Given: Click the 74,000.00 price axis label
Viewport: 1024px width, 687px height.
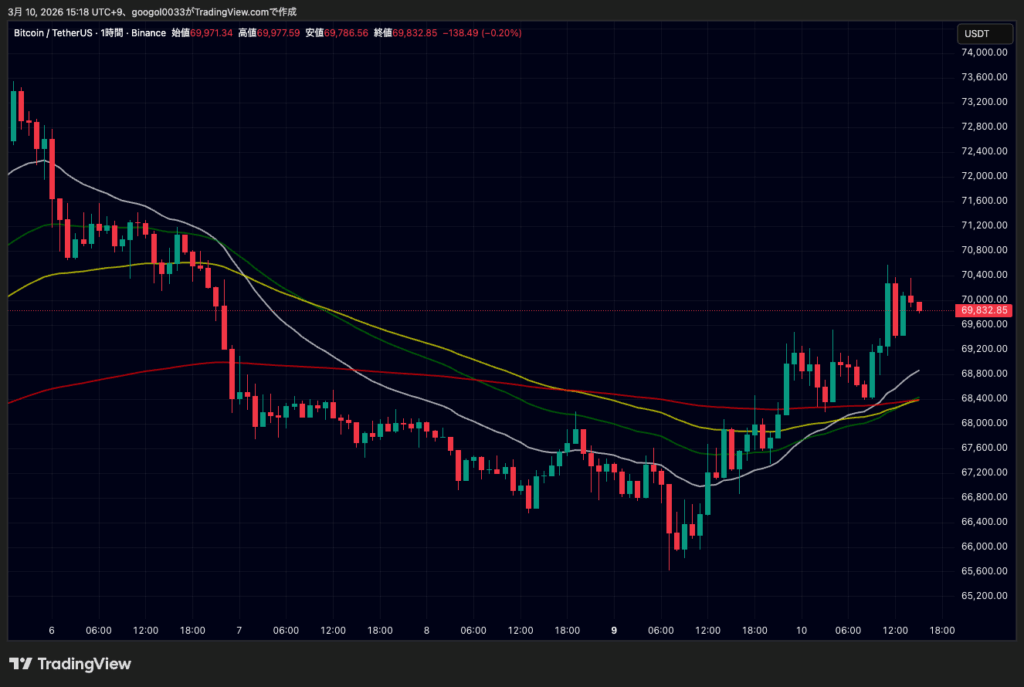Looking at the screenshot, I should 983,52.
